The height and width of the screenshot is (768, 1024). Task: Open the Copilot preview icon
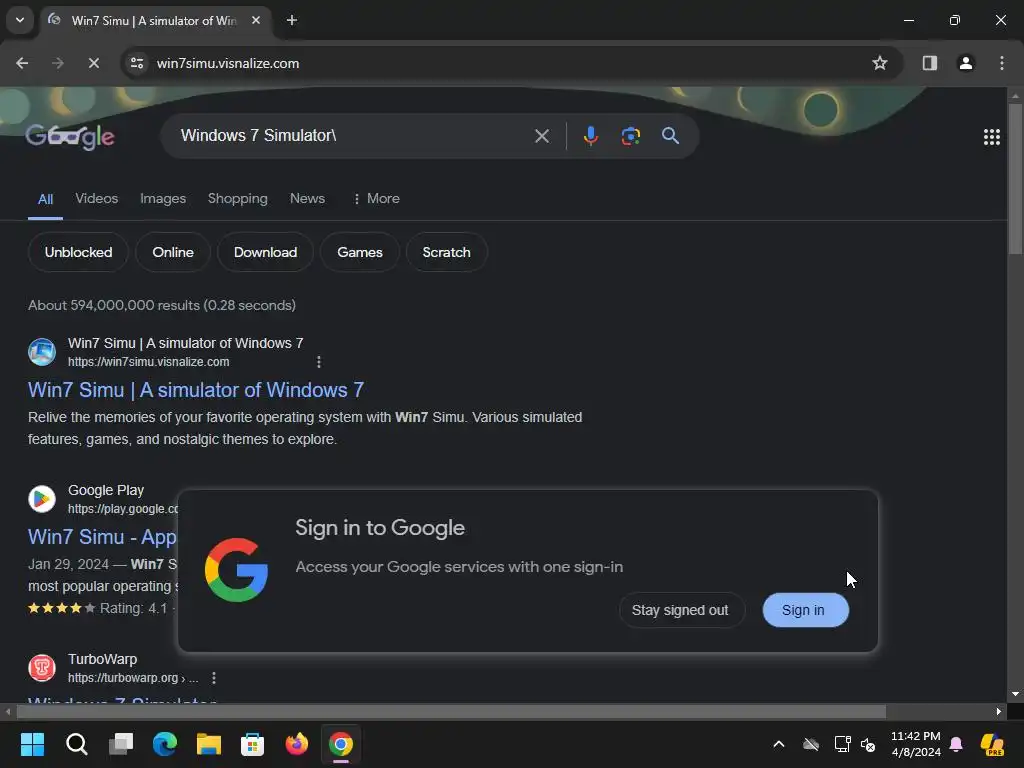[992, 744]
